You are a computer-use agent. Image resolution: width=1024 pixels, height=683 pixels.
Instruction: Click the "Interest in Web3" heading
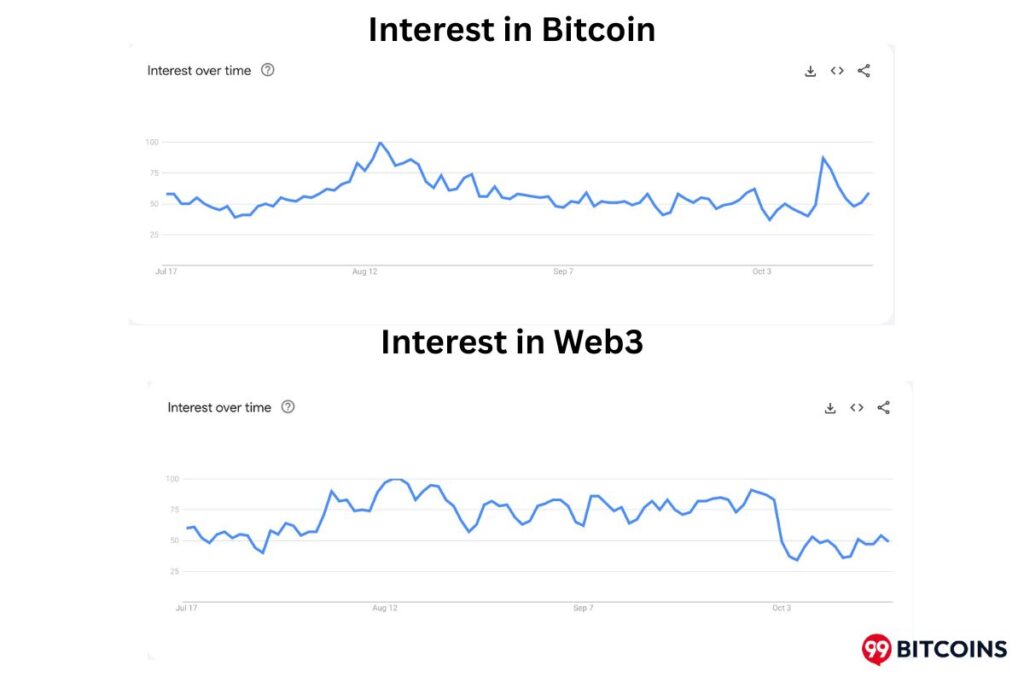click(x=511, y=342)
